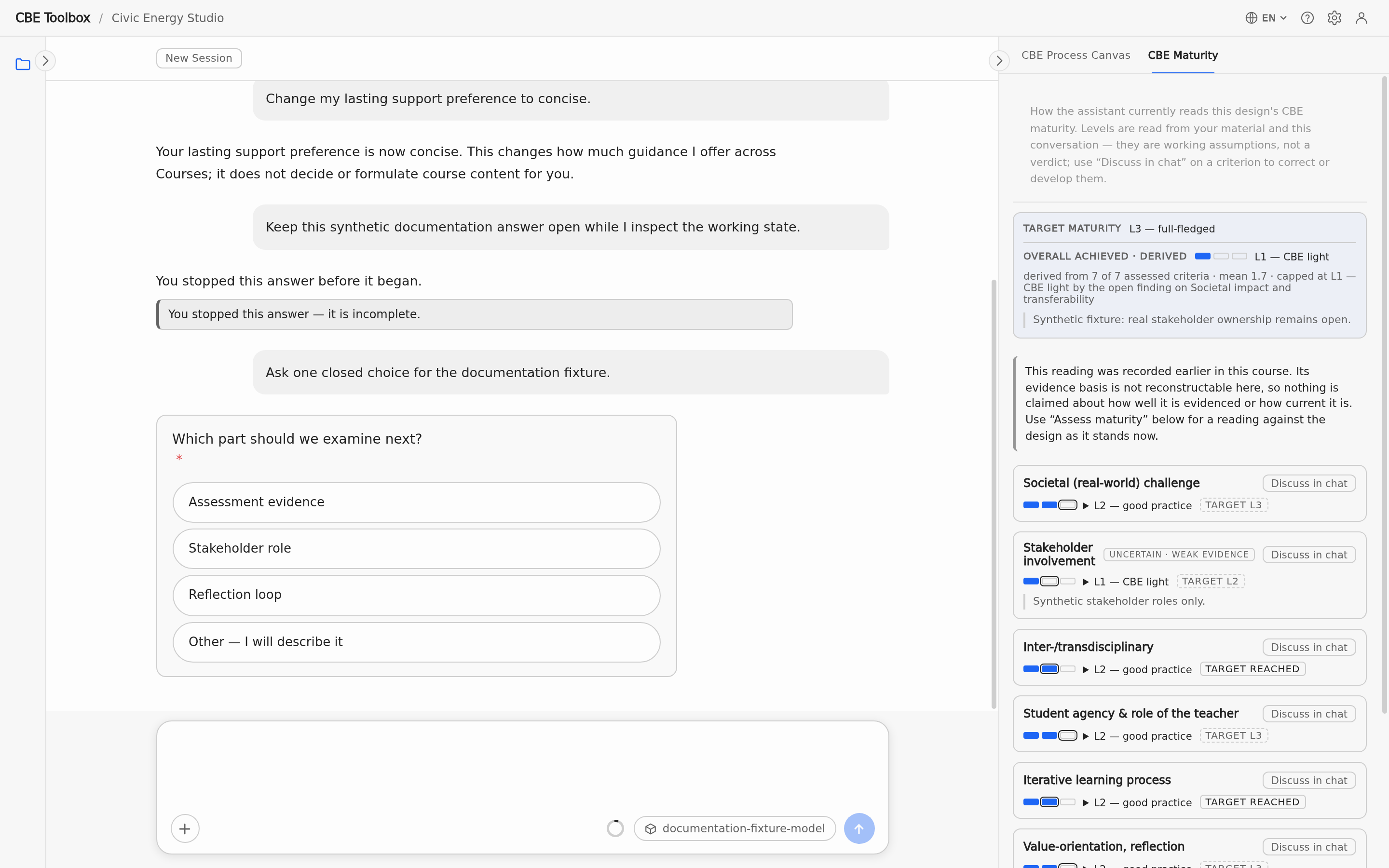Choose the Assessment evidence option

[x=416, y=502]
